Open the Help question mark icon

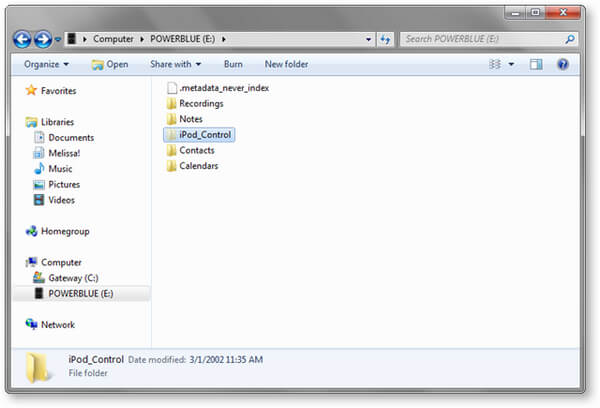coord(563,64)
